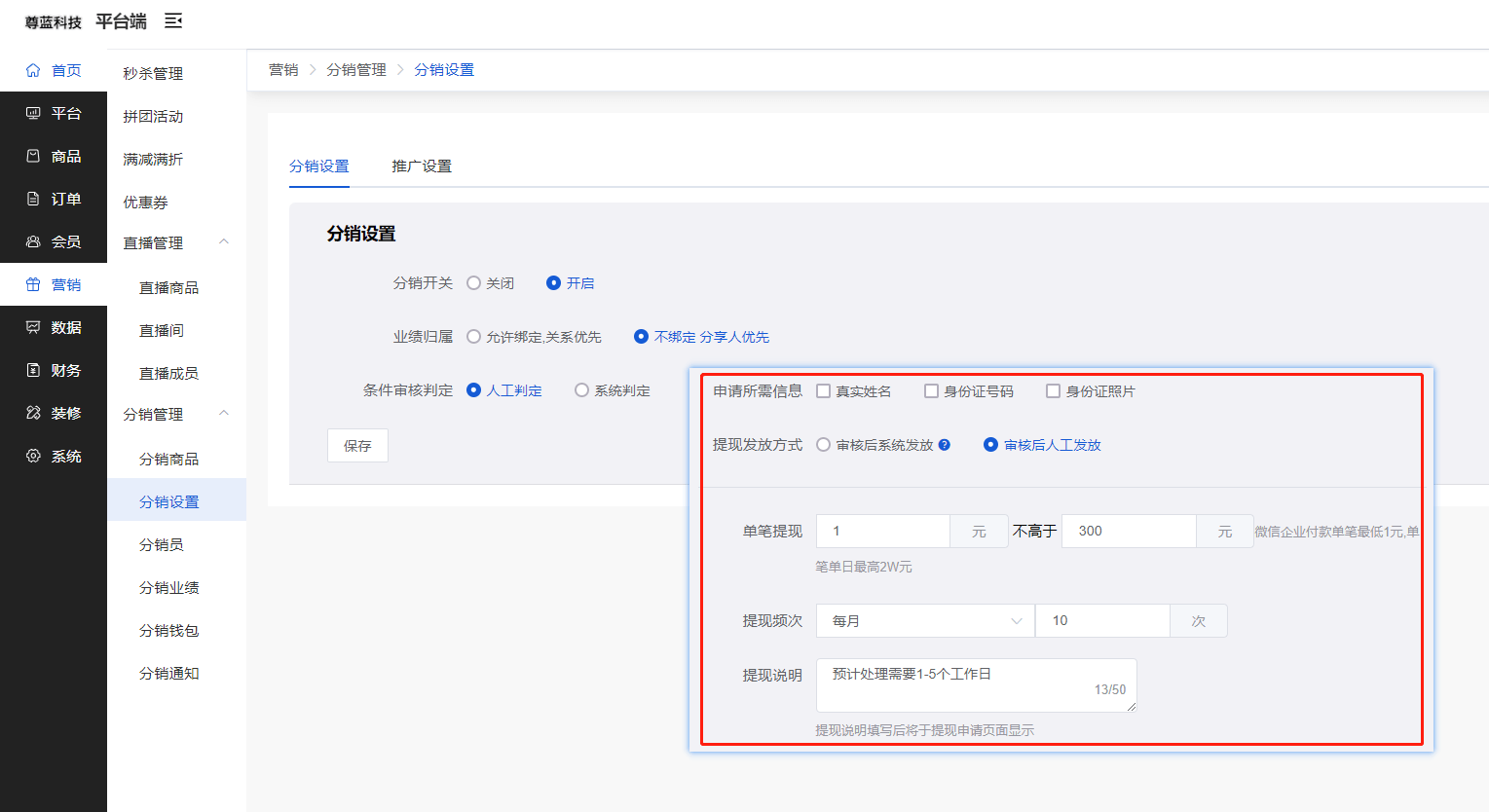The height and width of the screenshot is (812, 1489).
Task: Click the 单笔提现 minimum amount field
Action: (882, 532)
